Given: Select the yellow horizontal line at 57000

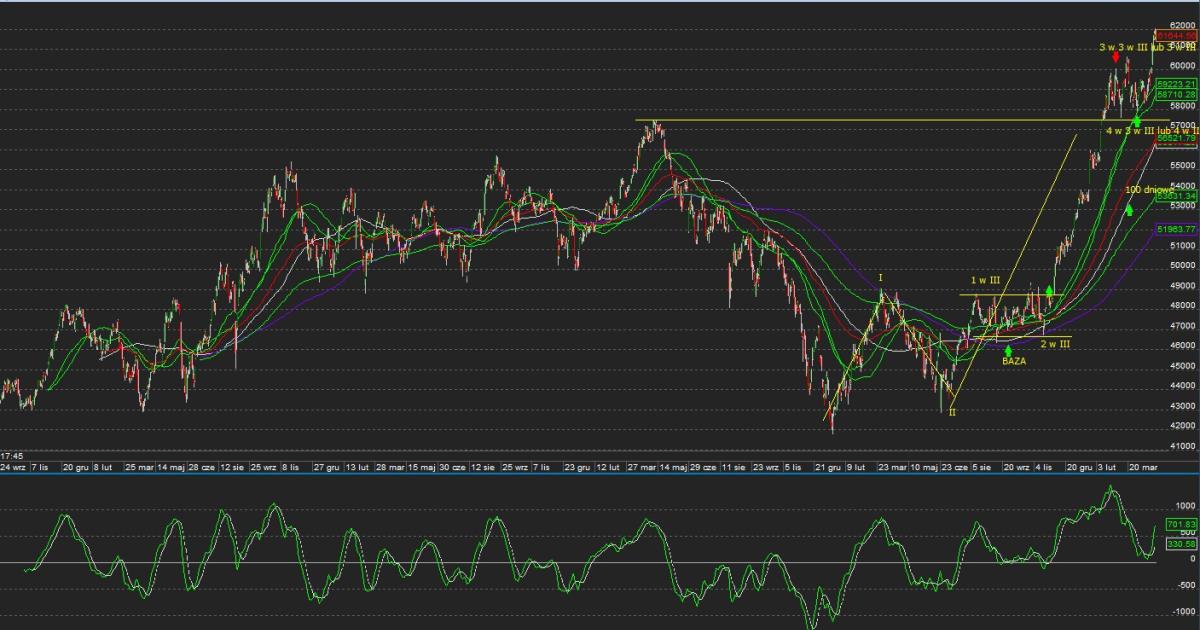Looking at the screenshot, I should pos(850,120).
